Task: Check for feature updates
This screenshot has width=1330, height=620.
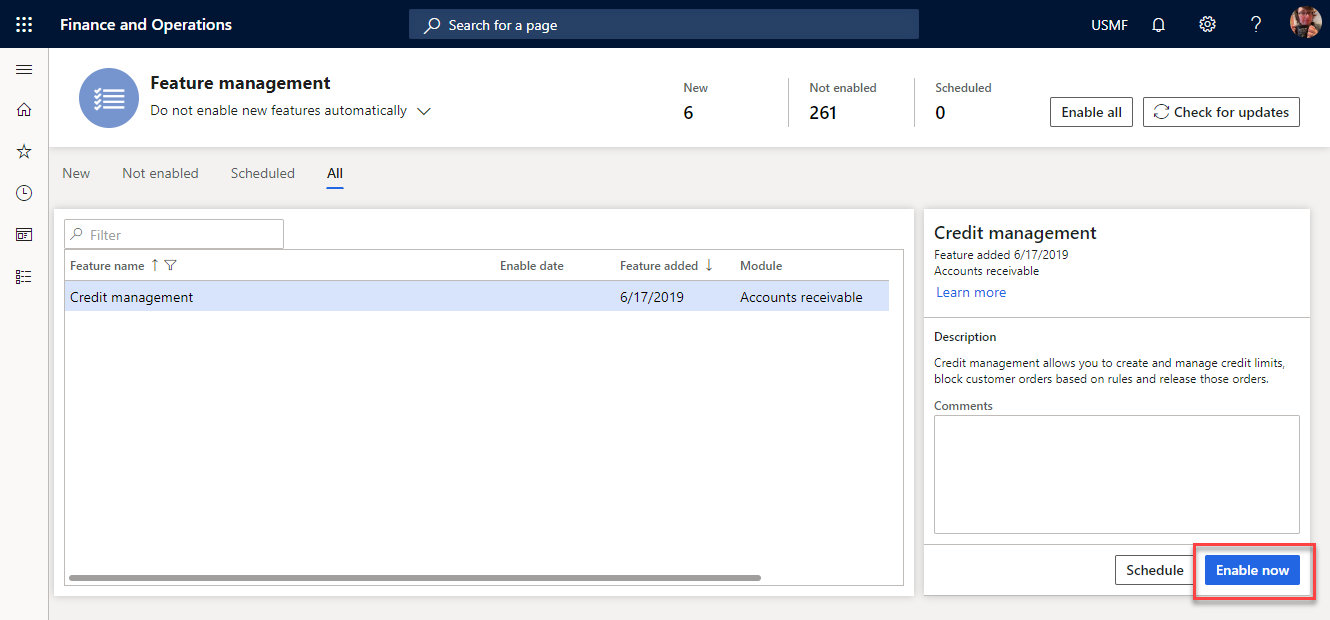Action: coord(1221,112)
